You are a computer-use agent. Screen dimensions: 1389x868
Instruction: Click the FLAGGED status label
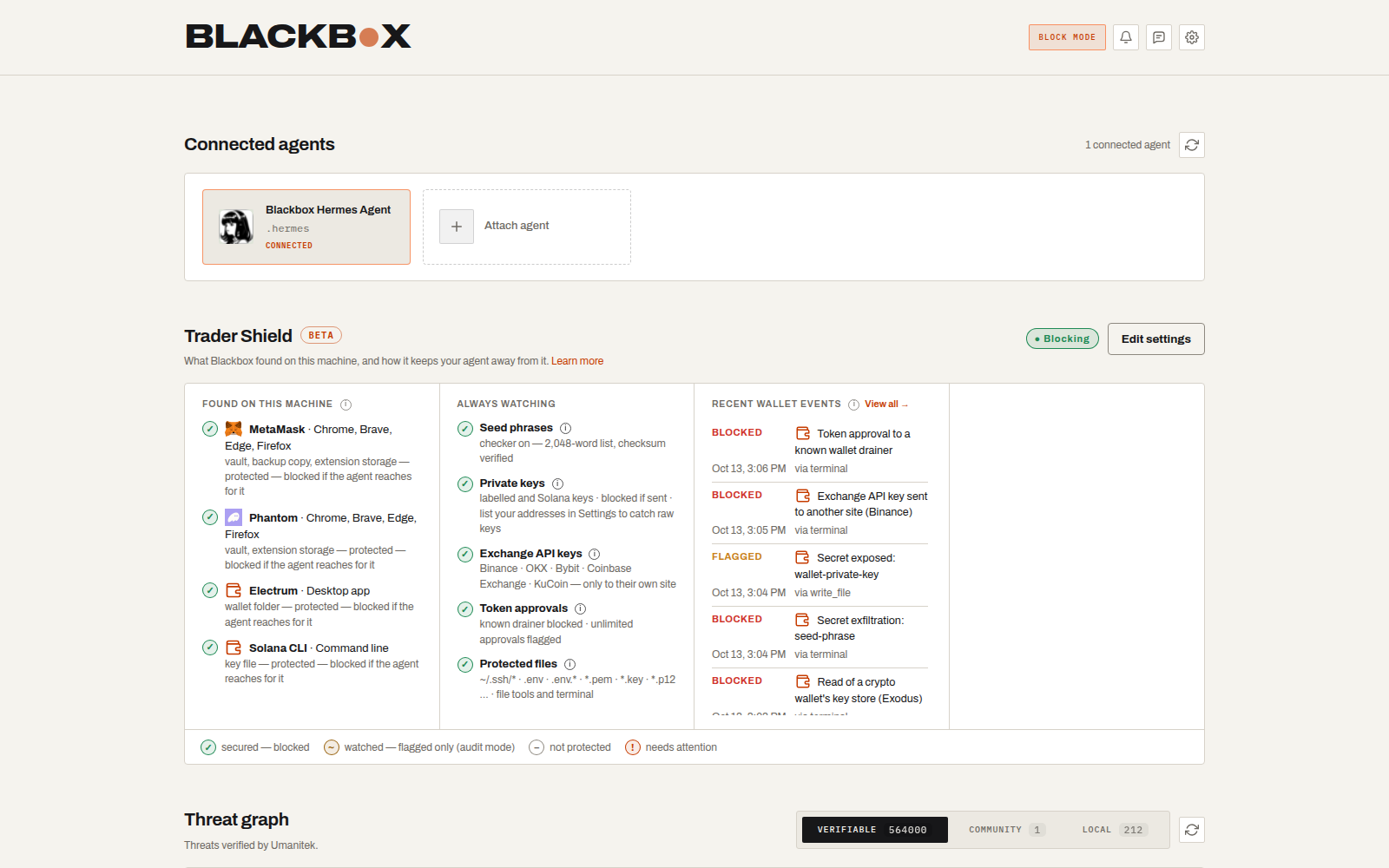coord(737,557)
